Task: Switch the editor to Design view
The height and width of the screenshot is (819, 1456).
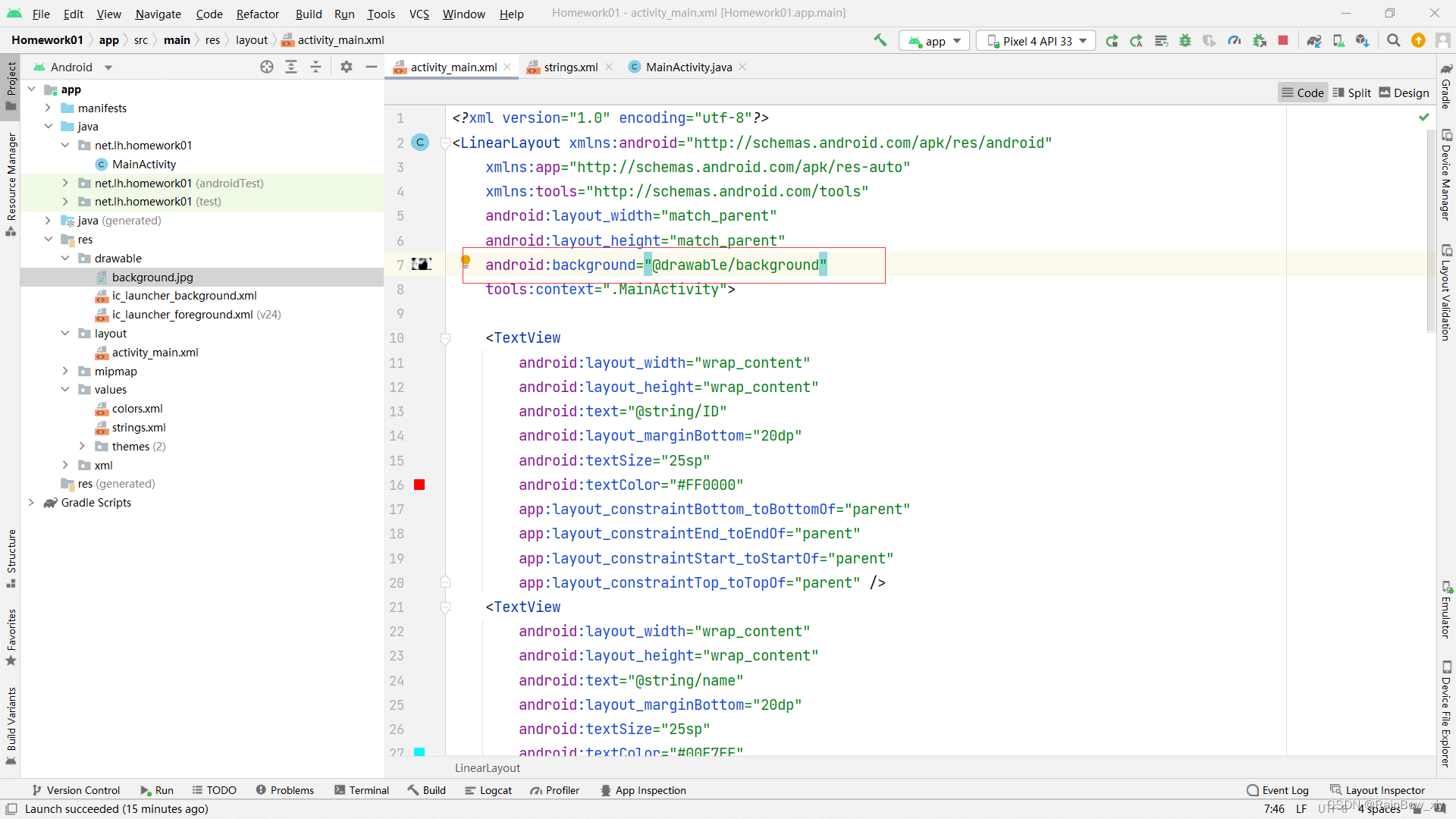Action: [x=1404, y=92]
